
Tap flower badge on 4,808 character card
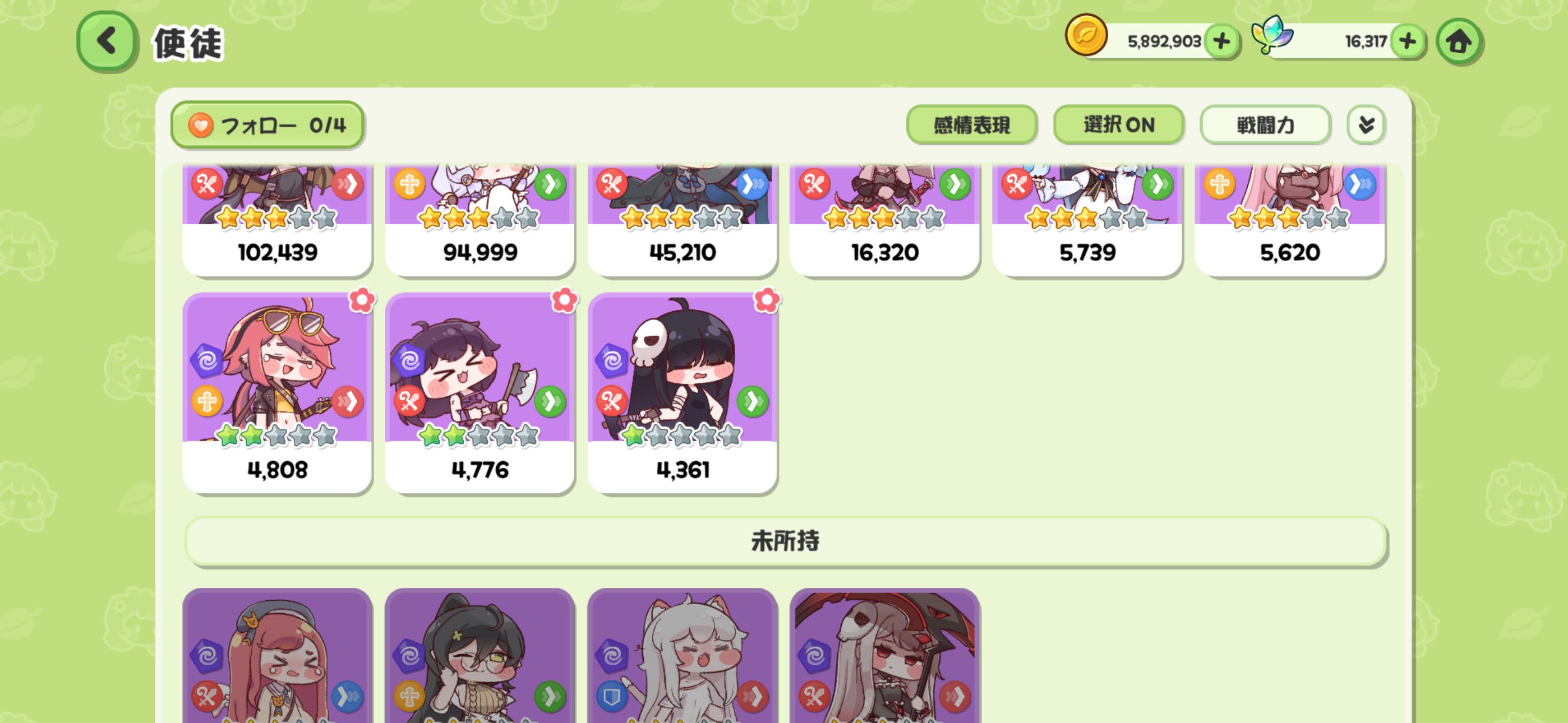click(x=362, y=300)
